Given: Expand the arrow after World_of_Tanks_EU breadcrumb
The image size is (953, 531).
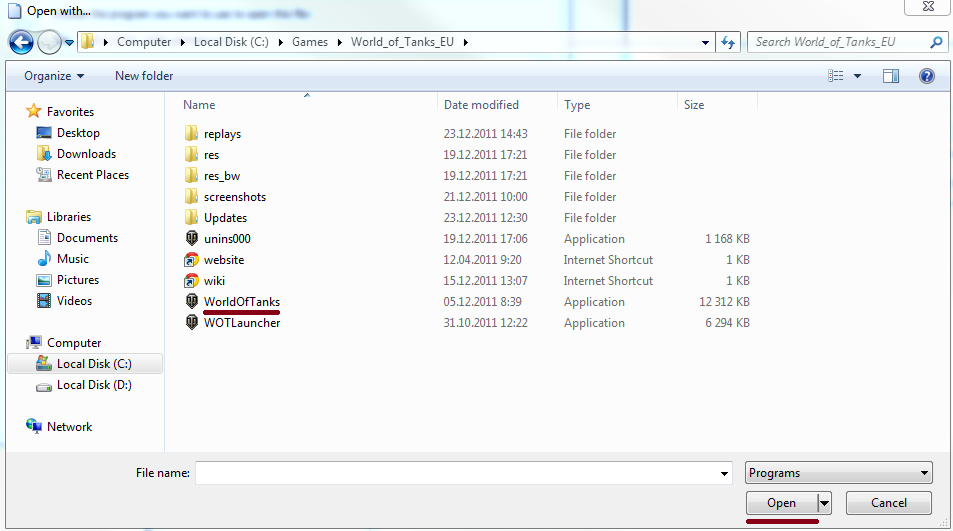Looking at the screenshot, I should pyautogui.click(x=466, y=42).
